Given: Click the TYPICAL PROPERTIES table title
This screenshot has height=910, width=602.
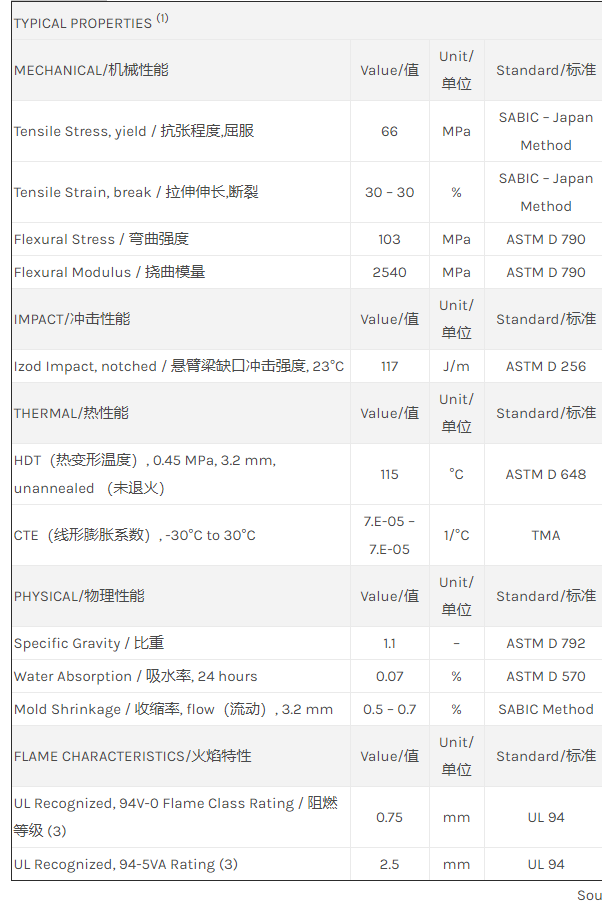Looking at the screenshot, I should coord(91,22).
